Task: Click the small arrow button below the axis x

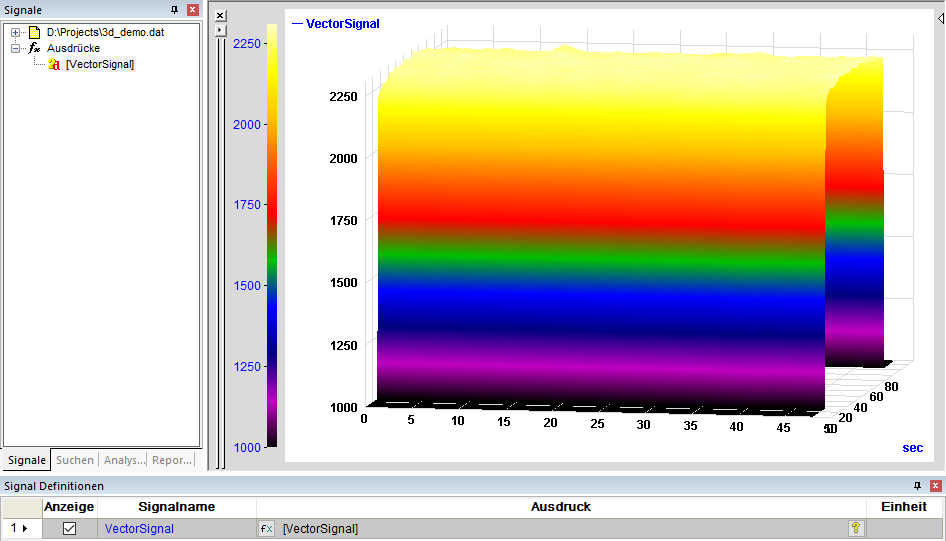Action: click(x=220, y=30)
